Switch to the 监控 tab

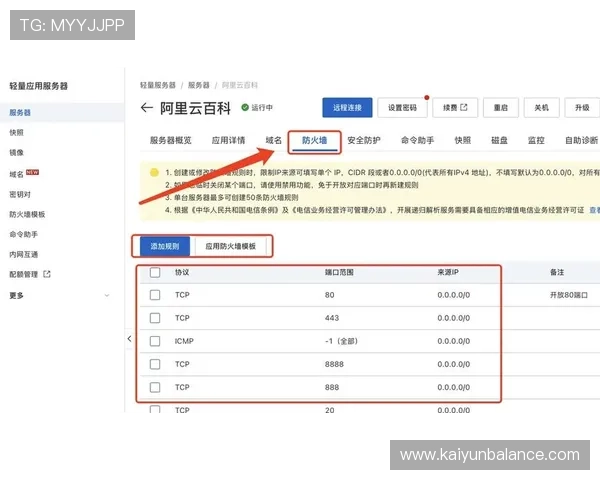point(536,140)
